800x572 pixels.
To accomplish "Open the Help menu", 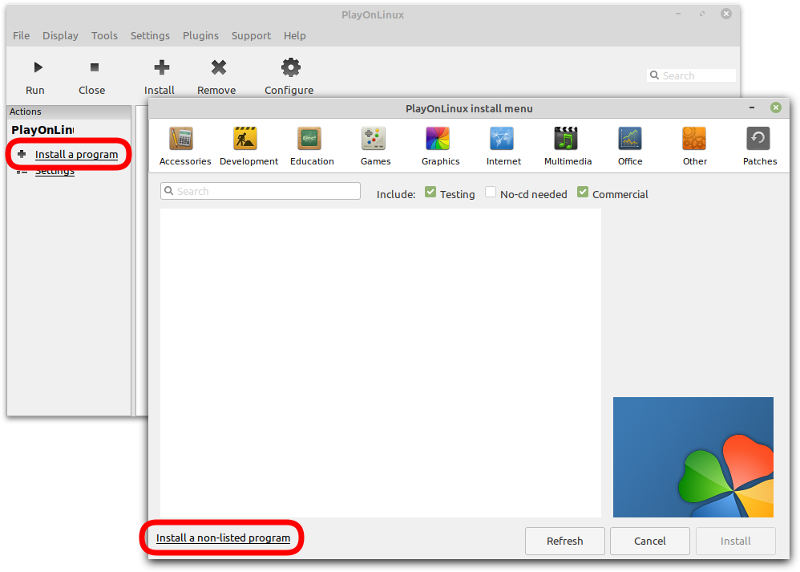I will click(294, 35).
